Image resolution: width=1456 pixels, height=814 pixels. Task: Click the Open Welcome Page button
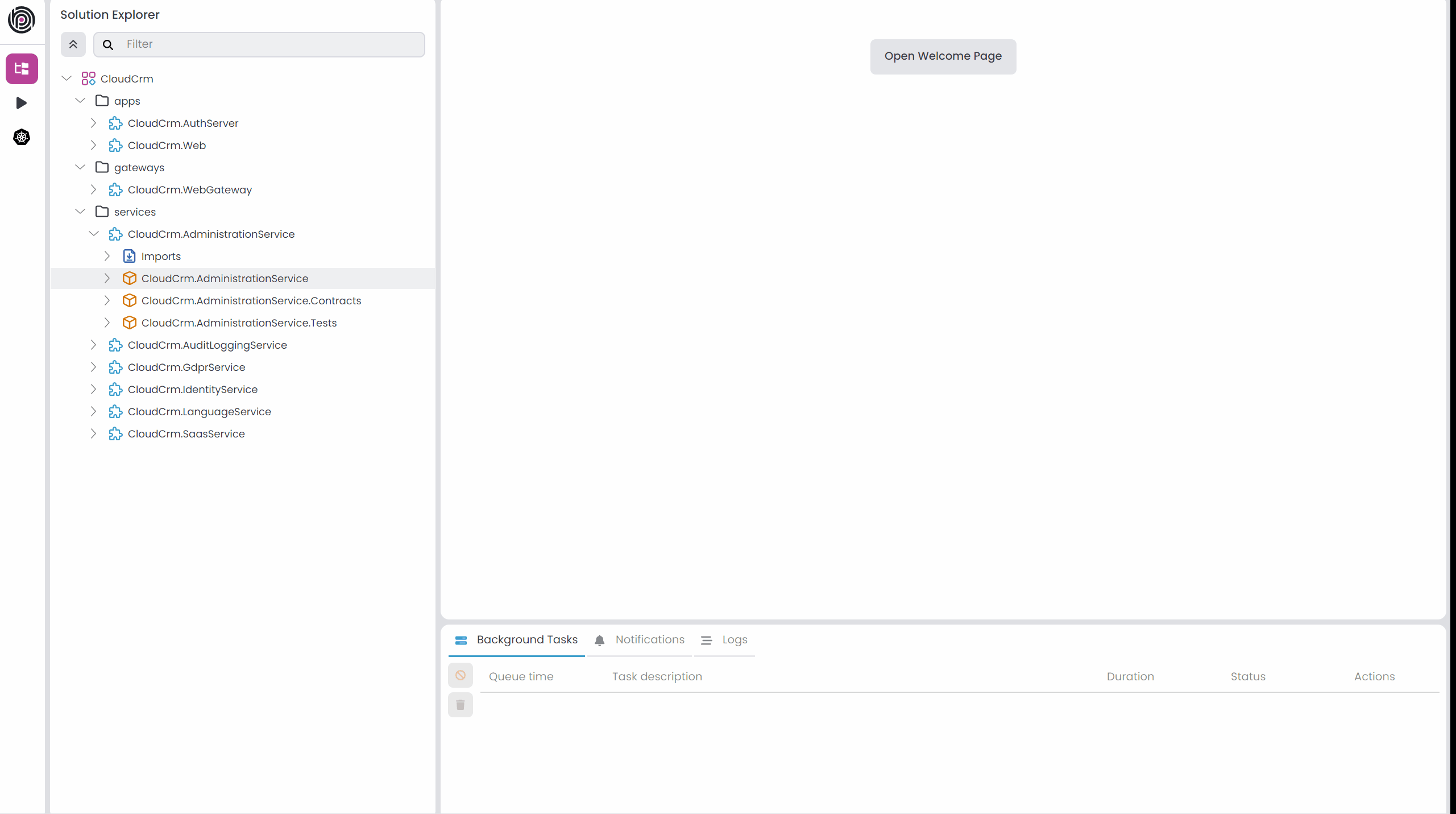943,56
